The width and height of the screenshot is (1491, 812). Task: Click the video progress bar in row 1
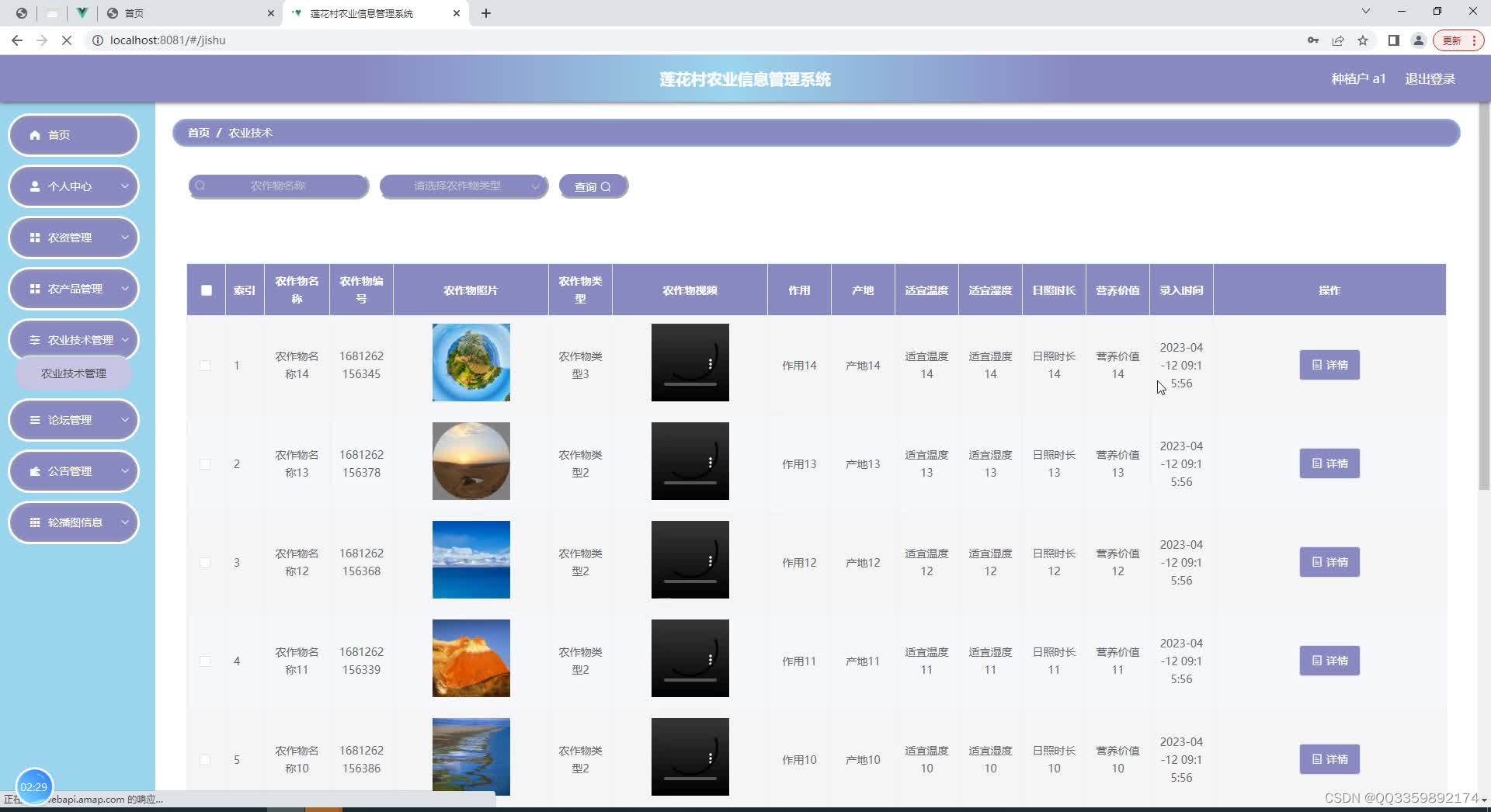point(690,384)
